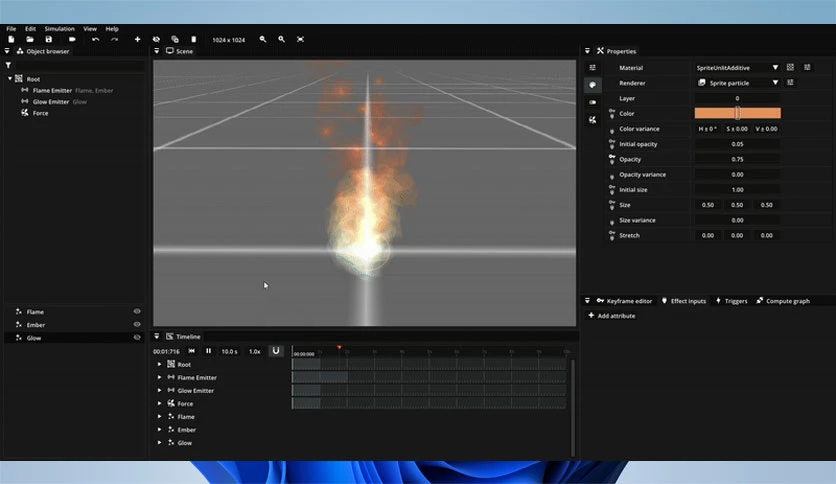The width and height of the screenshot is (836, 484).
Task: Click the Undo arrow in toolbar
Action: tap(95, 39)
